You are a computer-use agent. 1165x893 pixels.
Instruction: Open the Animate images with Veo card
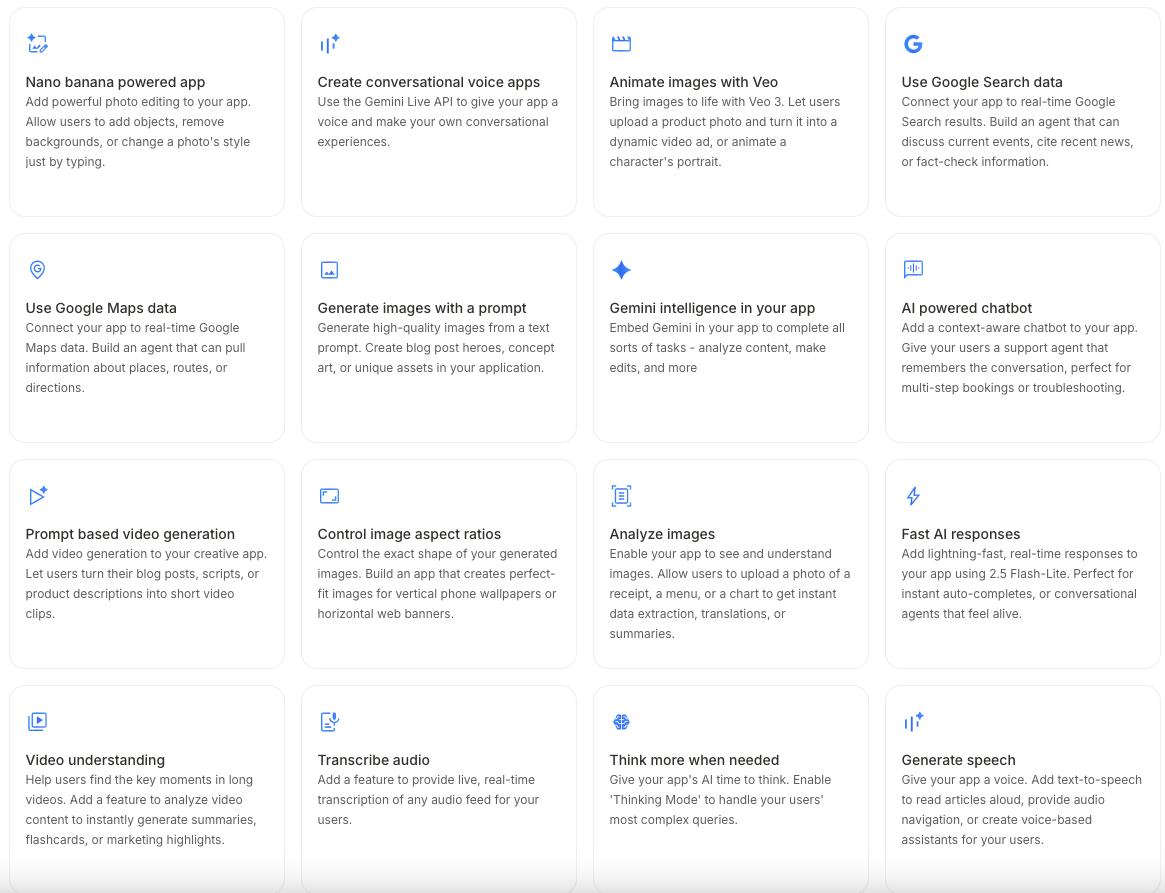[731, 112]
